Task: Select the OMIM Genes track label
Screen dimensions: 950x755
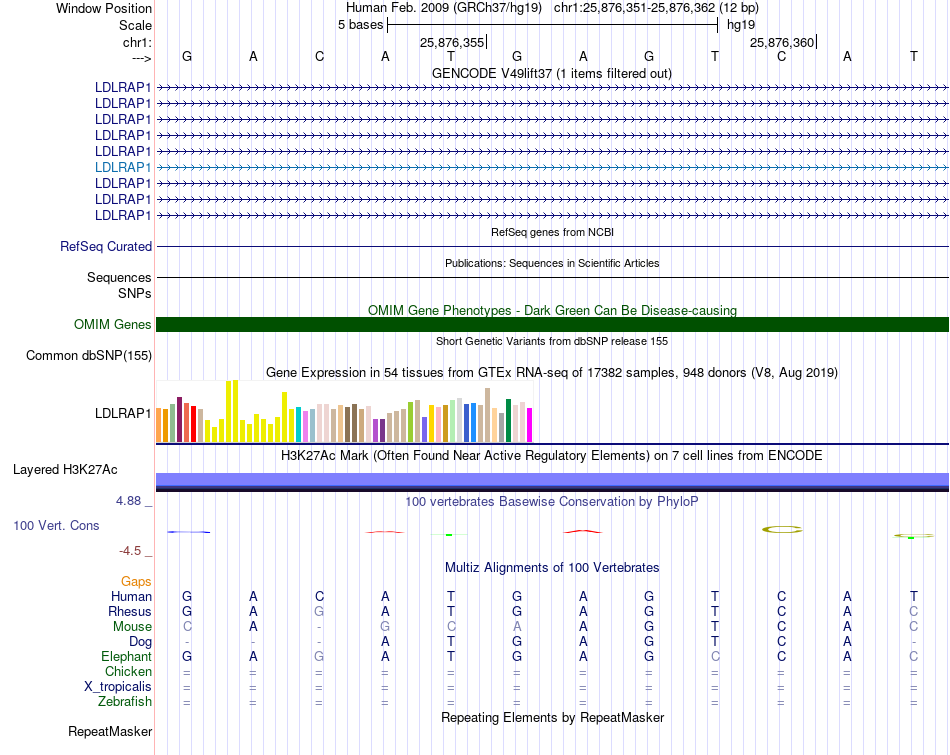Action: coord(112,324)
